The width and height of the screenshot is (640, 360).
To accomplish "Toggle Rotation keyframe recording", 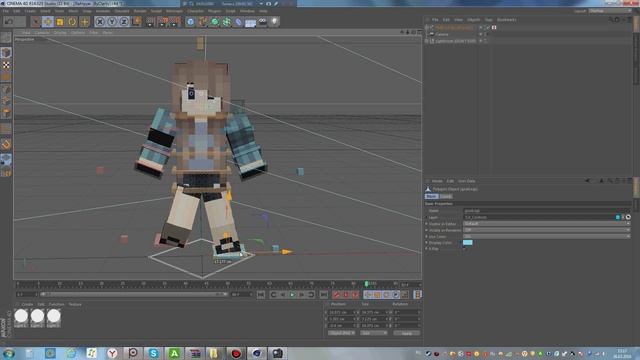I will pyautogui.click(x=387, y=295).
